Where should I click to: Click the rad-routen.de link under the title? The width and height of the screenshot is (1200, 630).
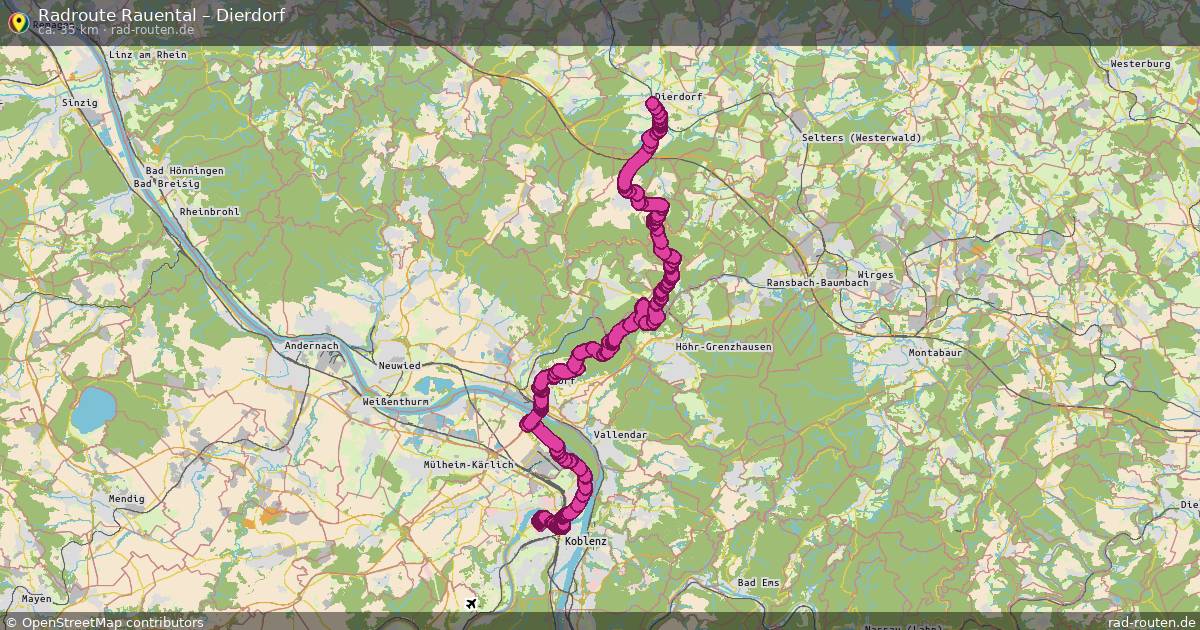[x=151, y=29]
